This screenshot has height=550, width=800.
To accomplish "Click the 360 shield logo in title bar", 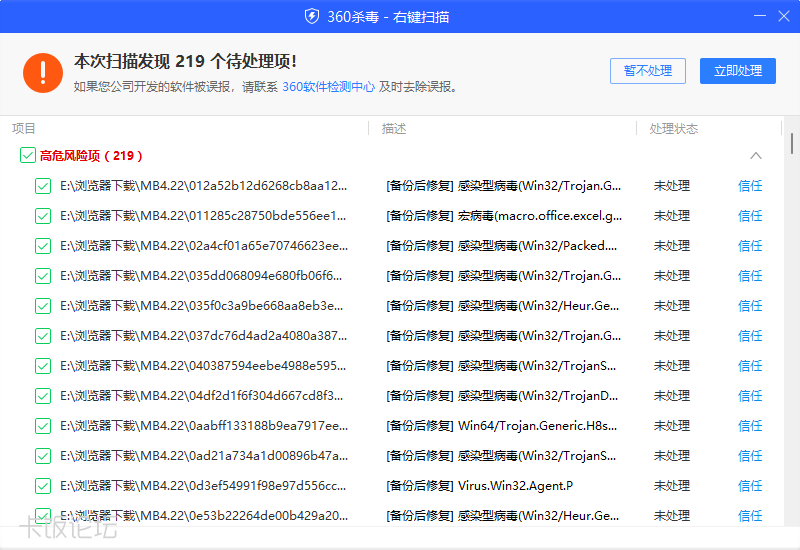I will coord(311,16).
